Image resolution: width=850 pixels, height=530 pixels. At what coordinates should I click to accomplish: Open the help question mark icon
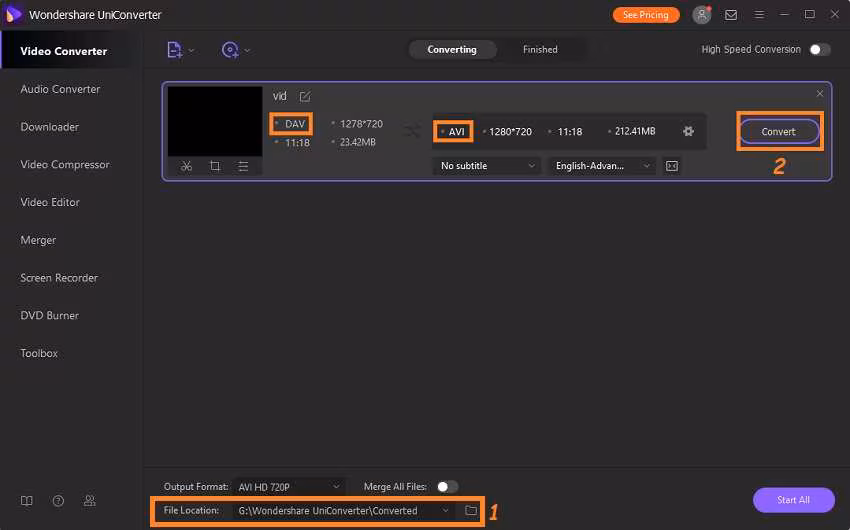pos(58,501)
